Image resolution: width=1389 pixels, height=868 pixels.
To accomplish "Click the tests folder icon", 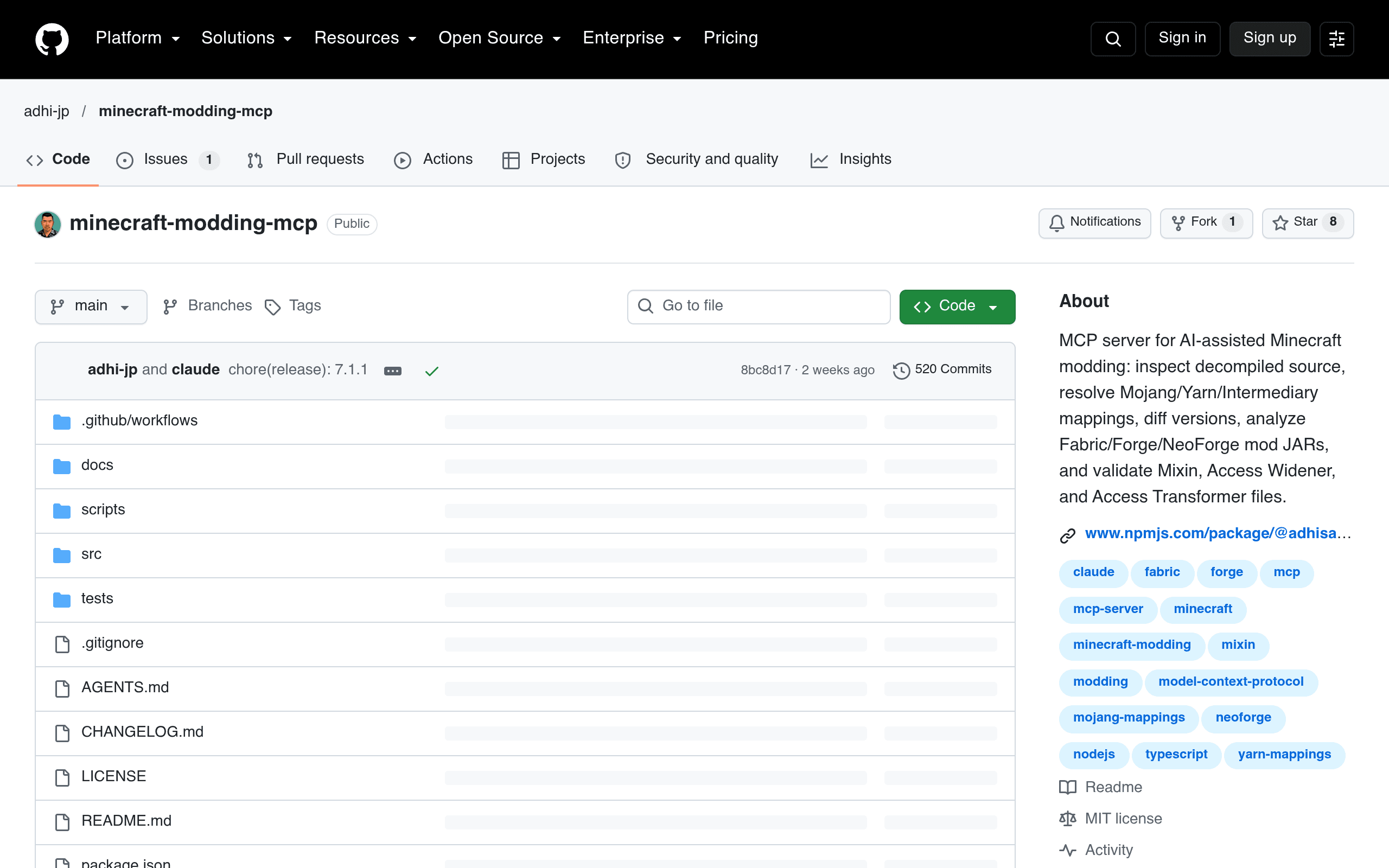I will (x=62, y=599).
